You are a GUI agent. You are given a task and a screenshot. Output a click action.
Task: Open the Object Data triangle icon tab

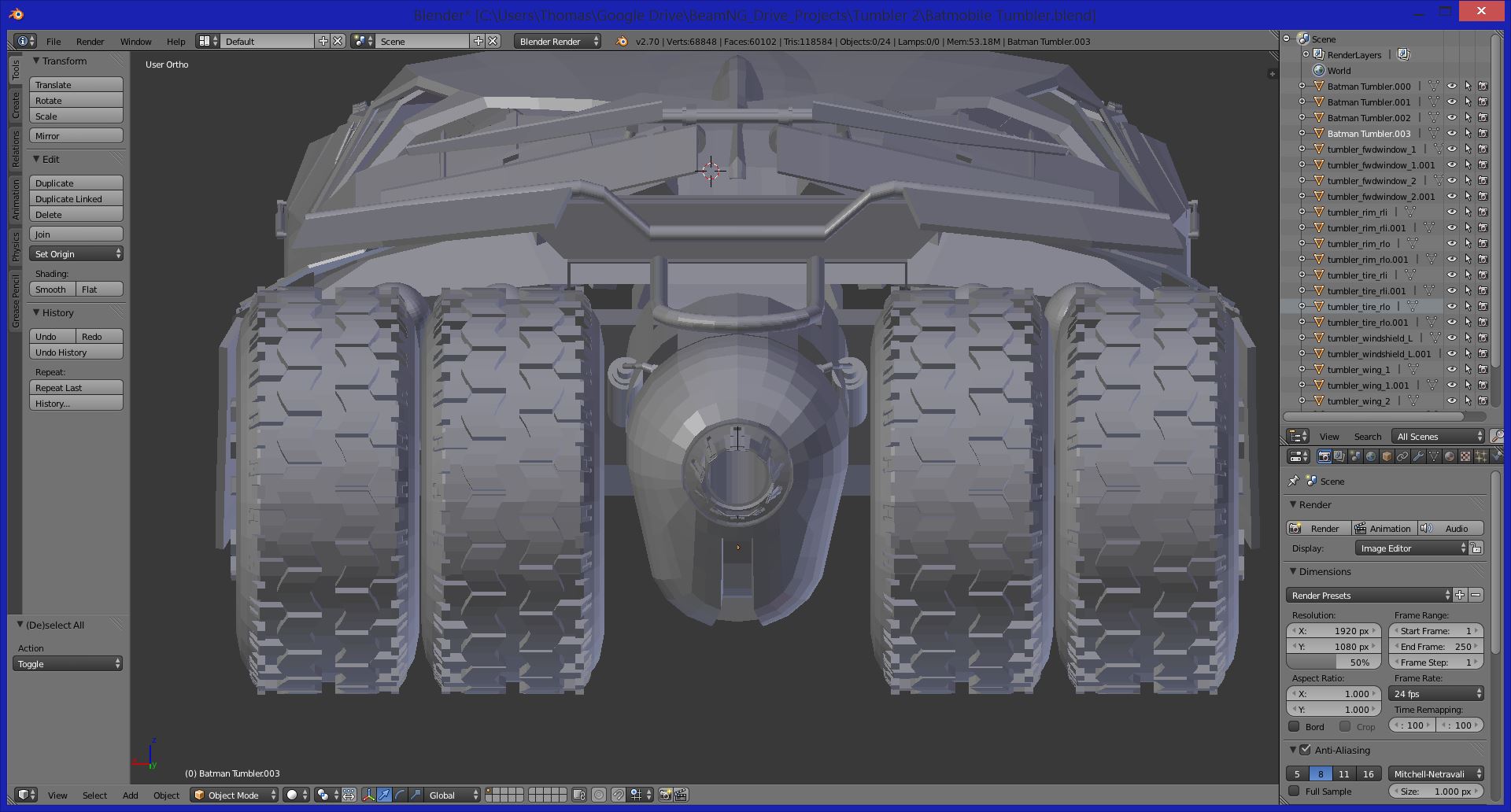[x=1434, y=456]
